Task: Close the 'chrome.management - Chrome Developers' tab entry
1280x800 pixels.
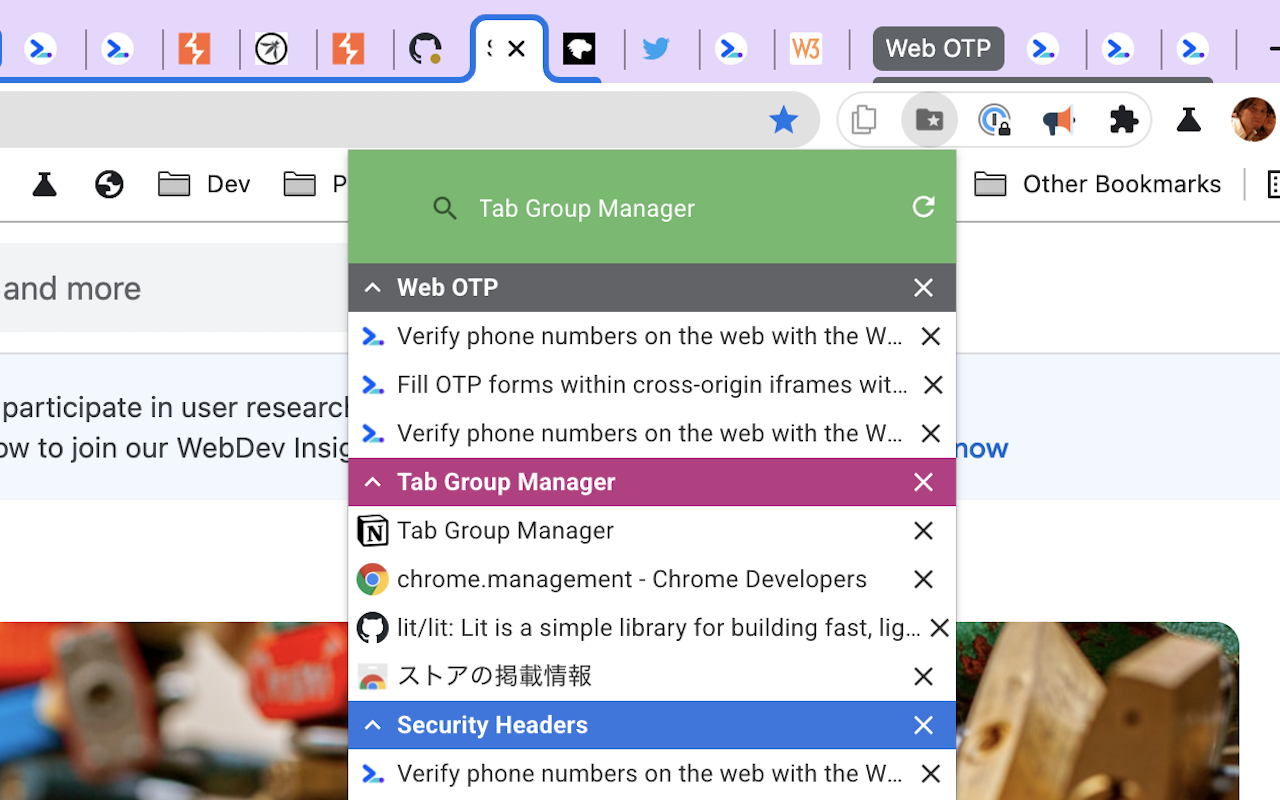Action: (923, 579)
